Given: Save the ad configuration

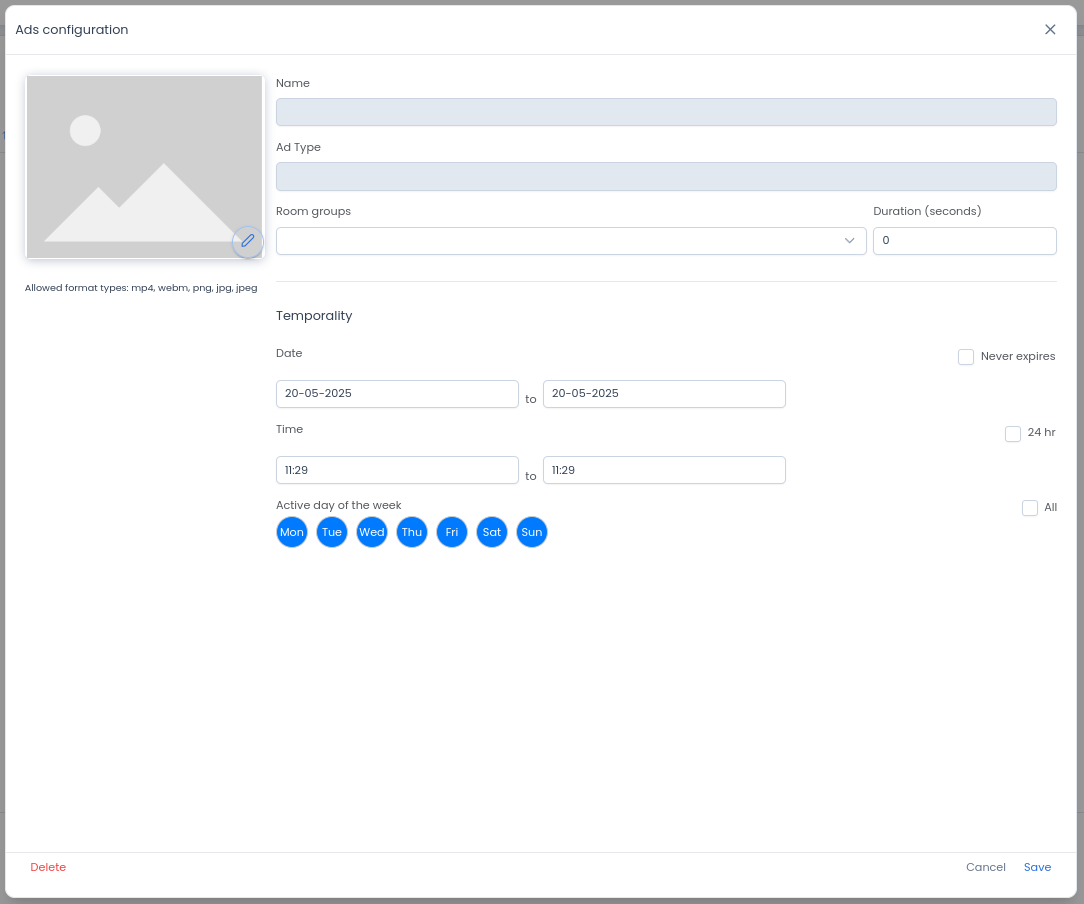Looking at the screenshot, I should (1038, 867).
